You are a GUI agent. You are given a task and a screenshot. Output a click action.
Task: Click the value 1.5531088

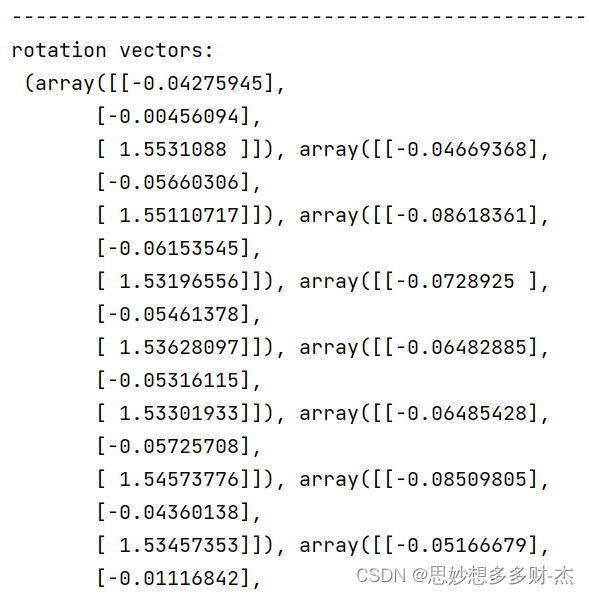click(173, 150)
